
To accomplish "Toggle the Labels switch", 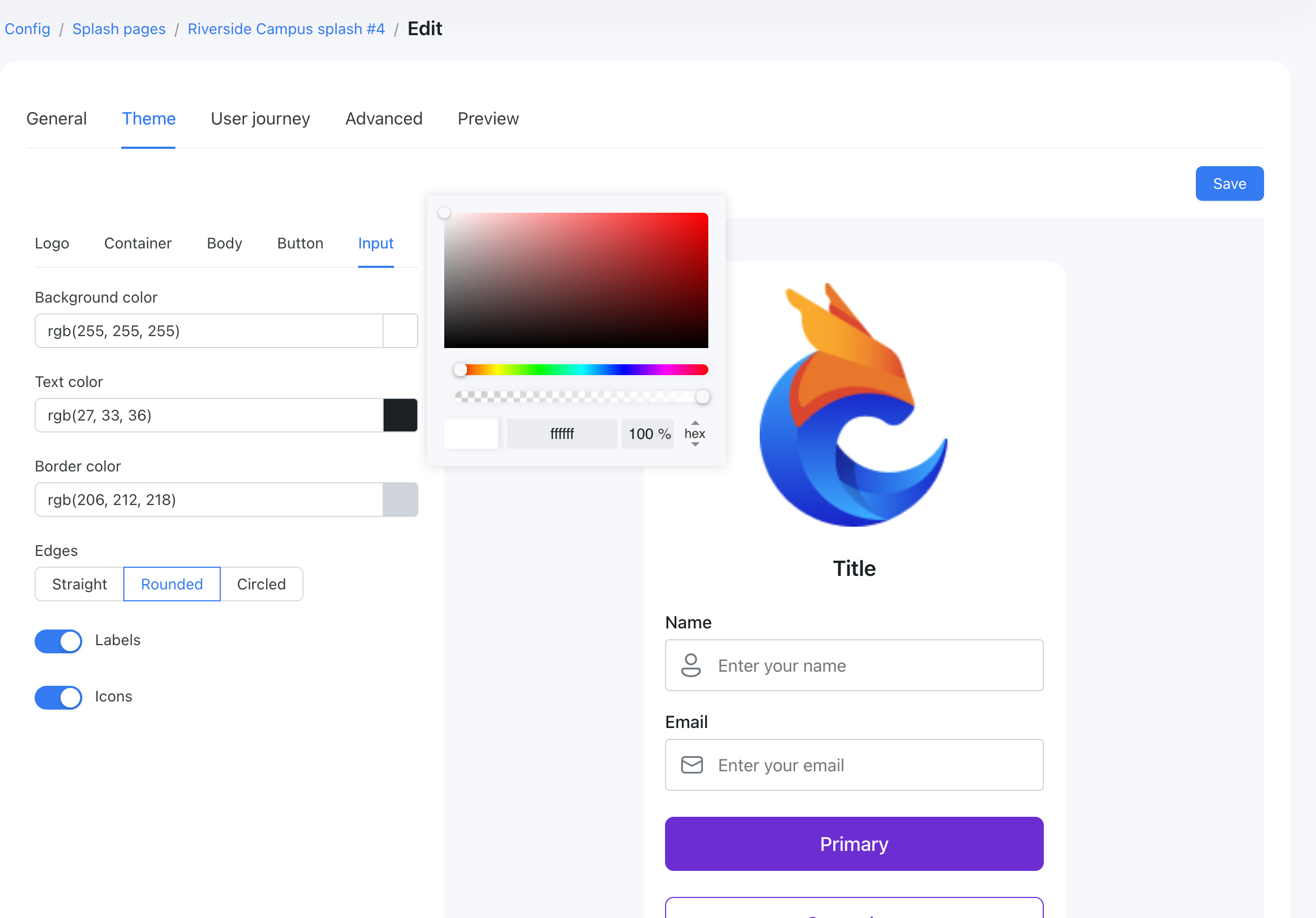I will coord(58,641).
